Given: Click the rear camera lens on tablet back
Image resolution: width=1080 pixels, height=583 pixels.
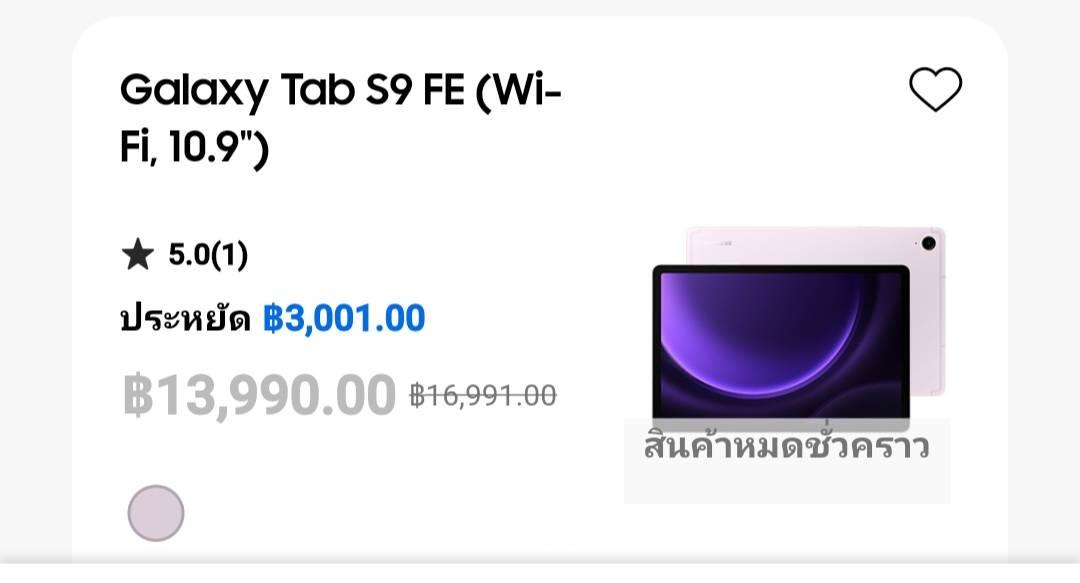Looking at the screenshot, I should (x=928, y=243).
